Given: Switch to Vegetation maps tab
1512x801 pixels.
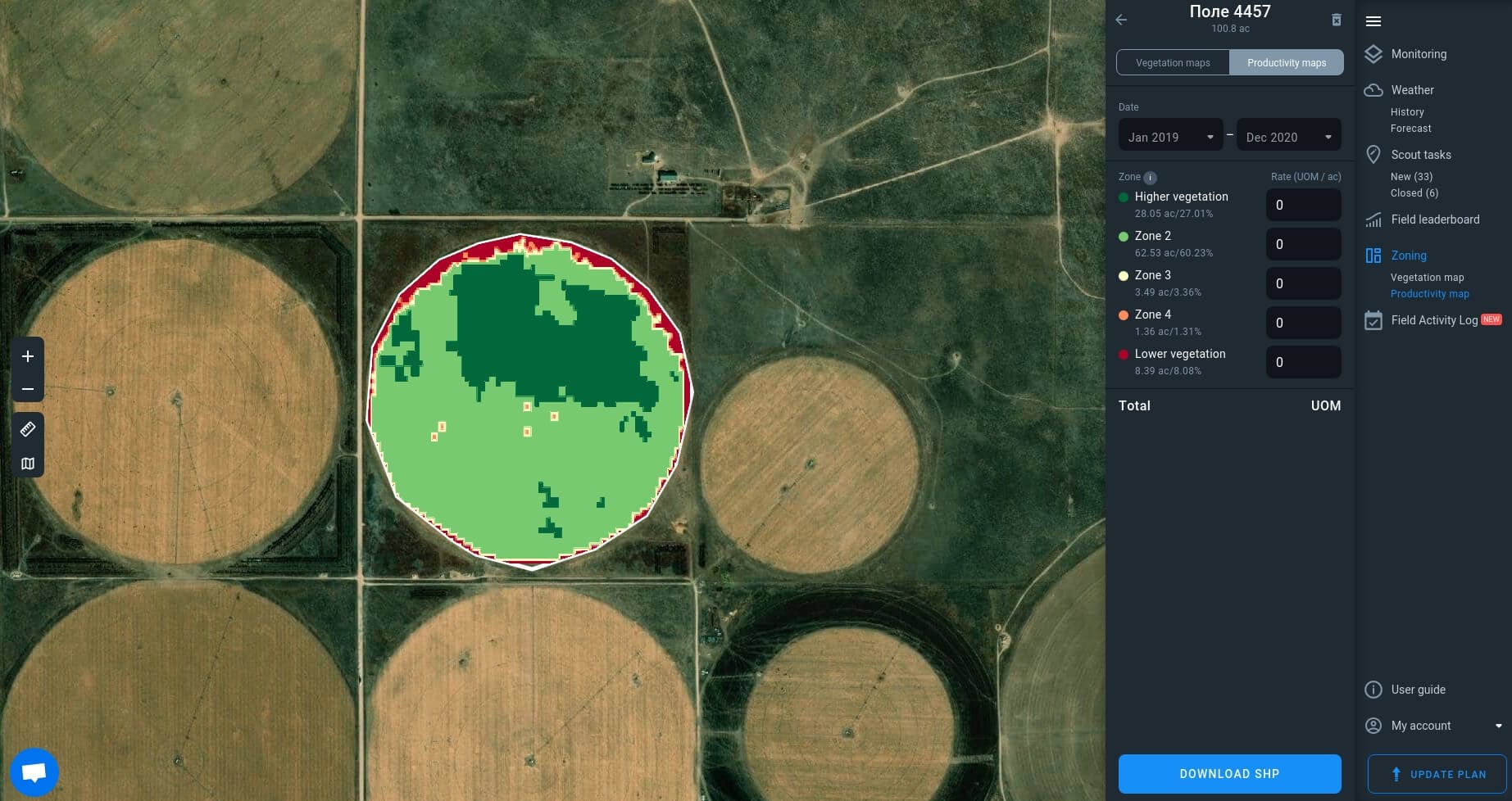Looking at the screenshot, I should [x=1173, y=62].
